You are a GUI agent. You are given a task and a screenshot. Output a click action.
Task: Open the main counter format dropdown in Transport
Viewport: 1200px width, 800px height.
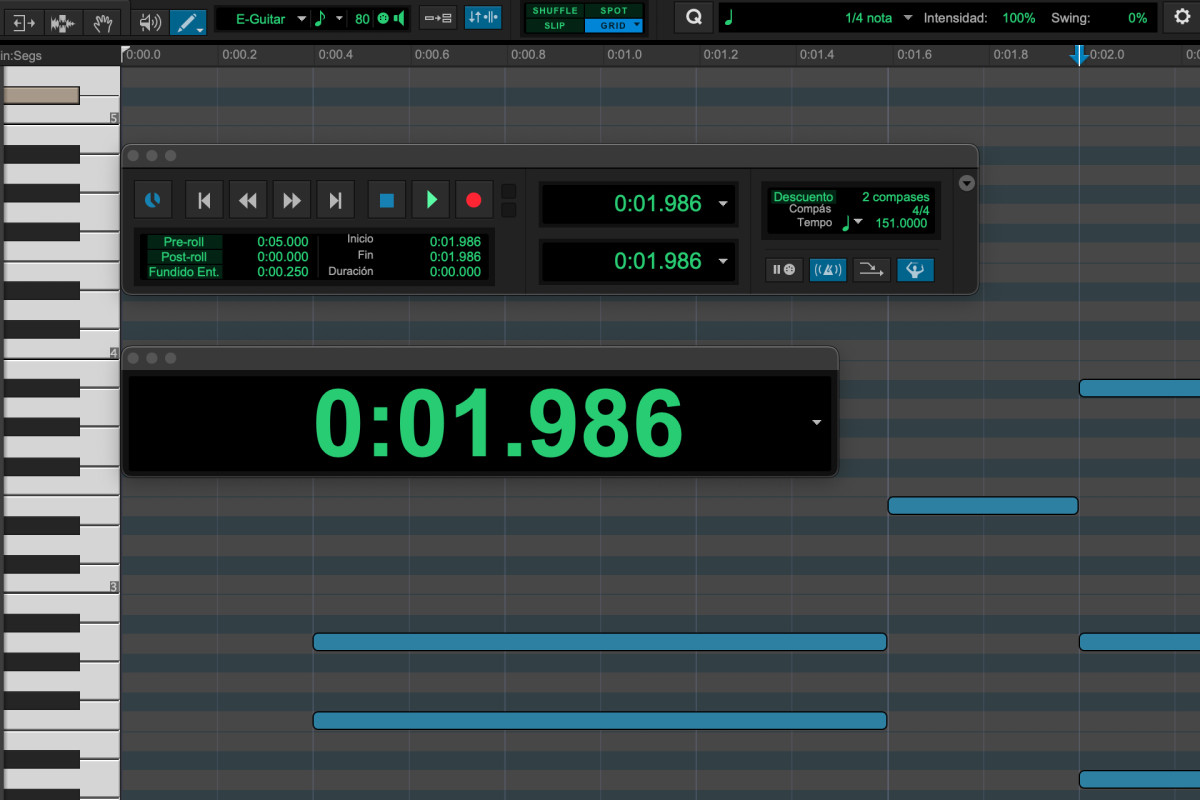point(723,204)
